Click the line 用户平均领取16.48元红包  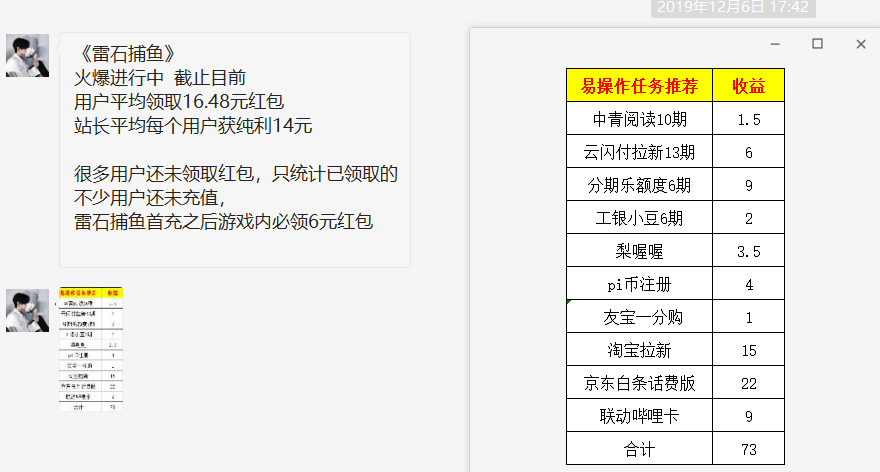pyautogui.click(x=179, y=102)
